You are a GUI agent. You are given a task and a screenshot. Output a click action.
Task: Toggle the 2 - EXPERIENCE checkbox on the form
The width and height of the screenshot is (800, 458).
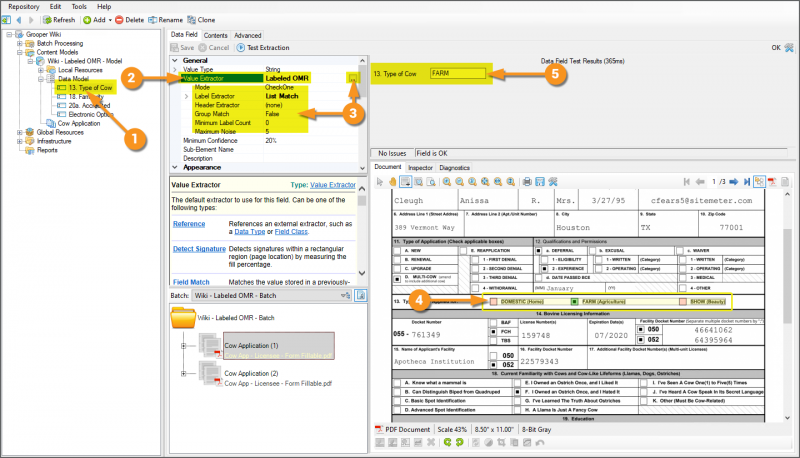(544, 268)
